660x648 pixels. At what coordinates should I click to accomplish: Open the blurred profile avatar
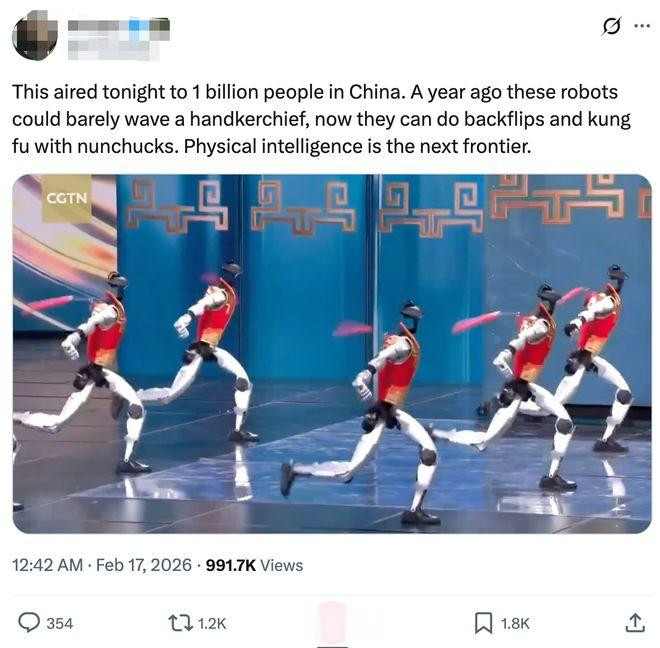(35, 35)
